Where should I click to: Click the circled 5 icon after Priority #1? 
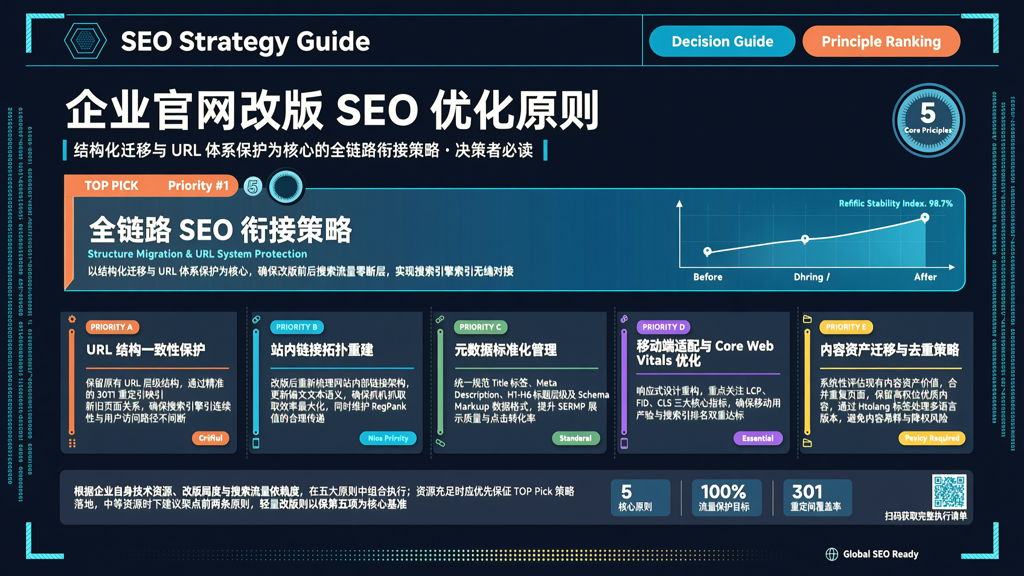tap(253, 187)
